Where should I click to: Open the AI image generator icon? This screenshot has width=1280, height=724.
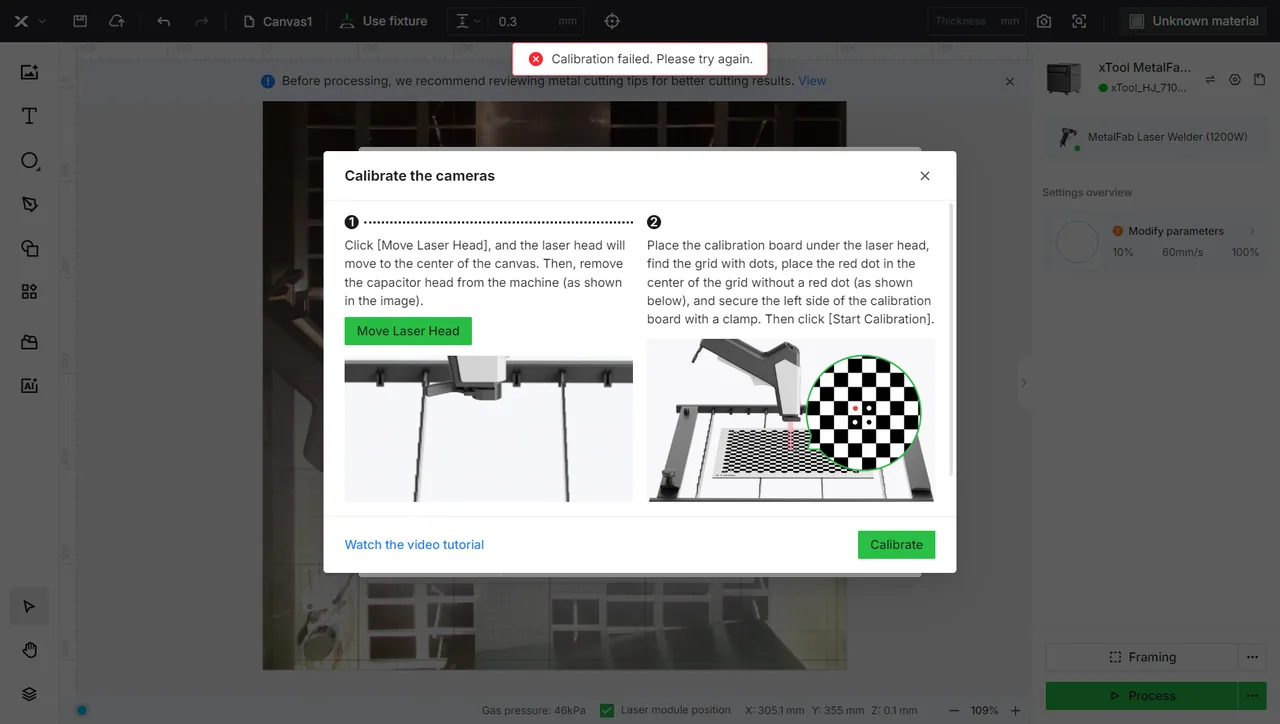pyautogui.click(x=29, y=385)
